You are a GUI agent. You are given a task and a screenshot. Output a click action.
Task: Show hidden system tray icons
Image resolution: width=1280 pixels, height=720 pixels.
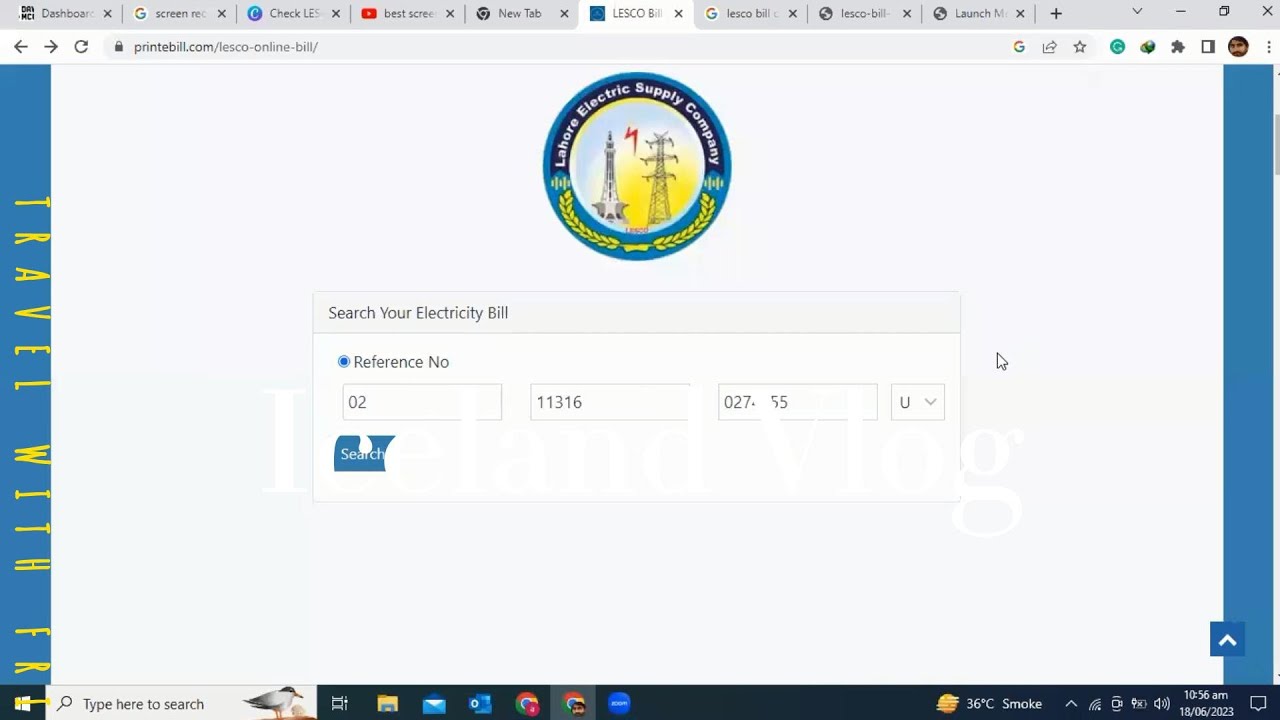coord(1071,703)
